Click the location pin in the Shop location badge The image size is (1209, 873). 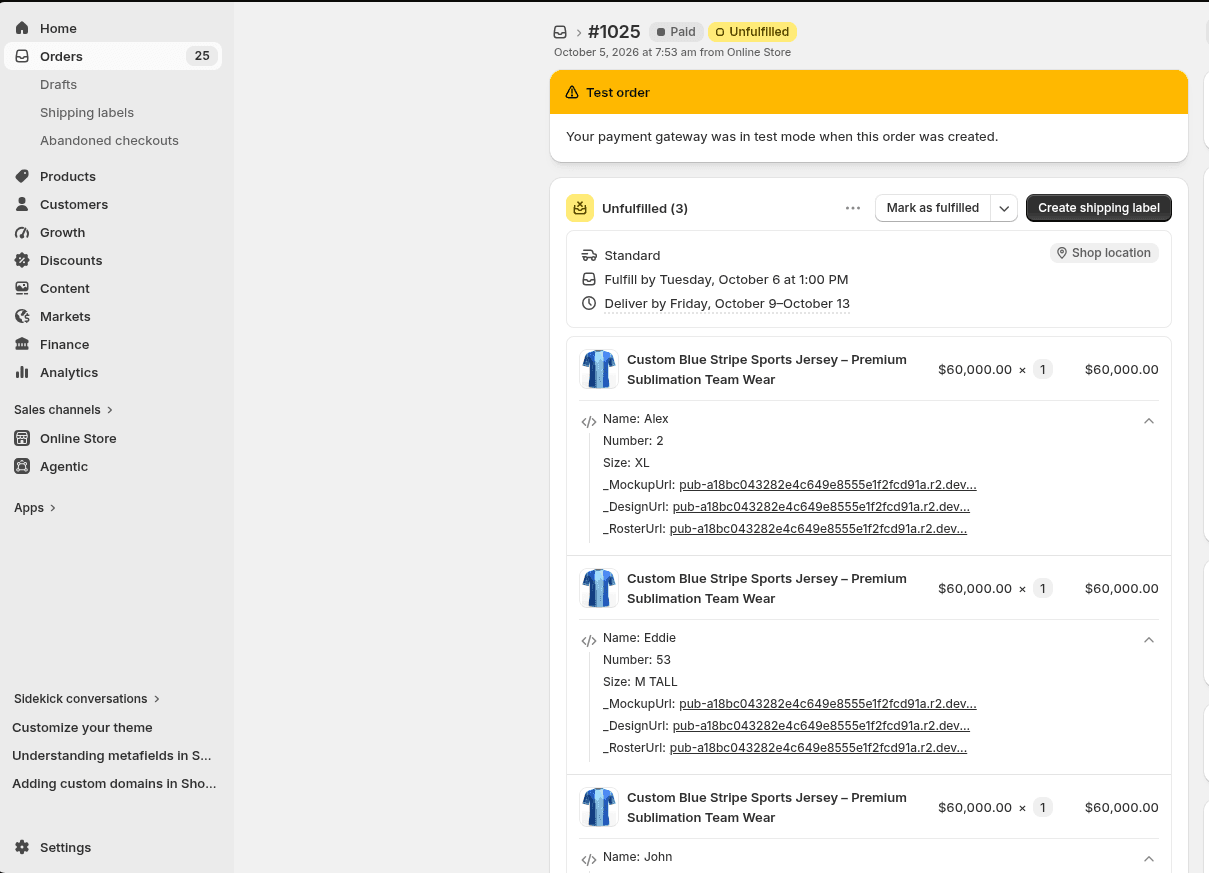[x=1062, y=253]
